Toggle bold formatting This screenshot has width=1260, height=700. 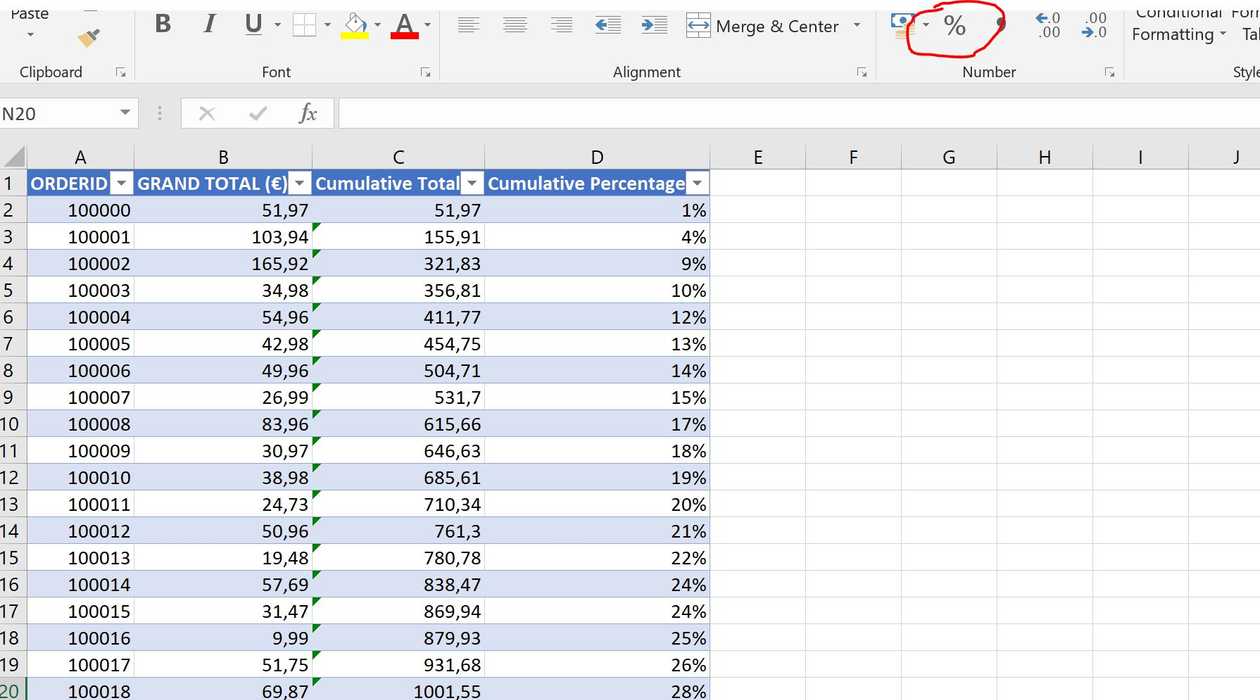point(162,25)
